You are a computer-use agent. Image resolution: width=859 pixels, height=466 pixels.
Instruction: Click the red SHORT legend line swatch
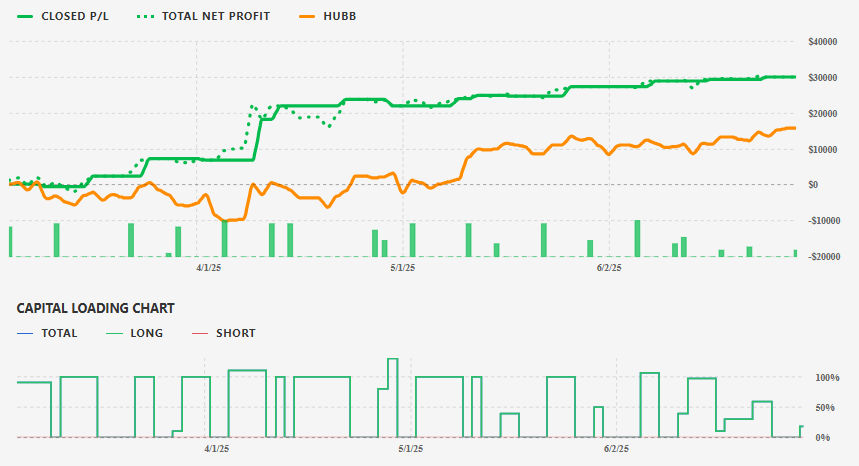(200, 333)
